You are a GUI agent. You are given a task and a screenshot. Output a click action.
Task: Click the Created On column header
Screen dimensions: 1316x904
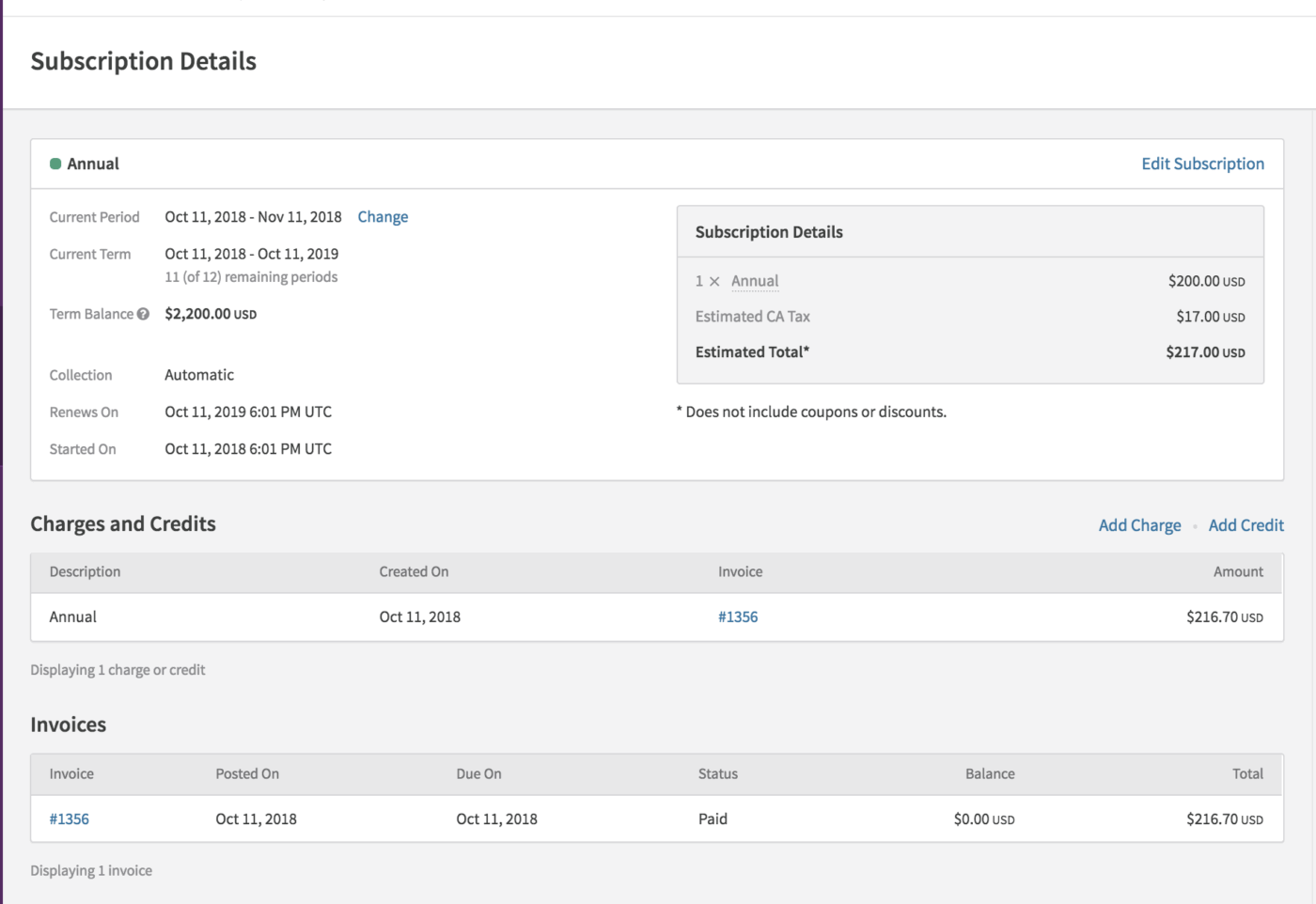(414, 571)
